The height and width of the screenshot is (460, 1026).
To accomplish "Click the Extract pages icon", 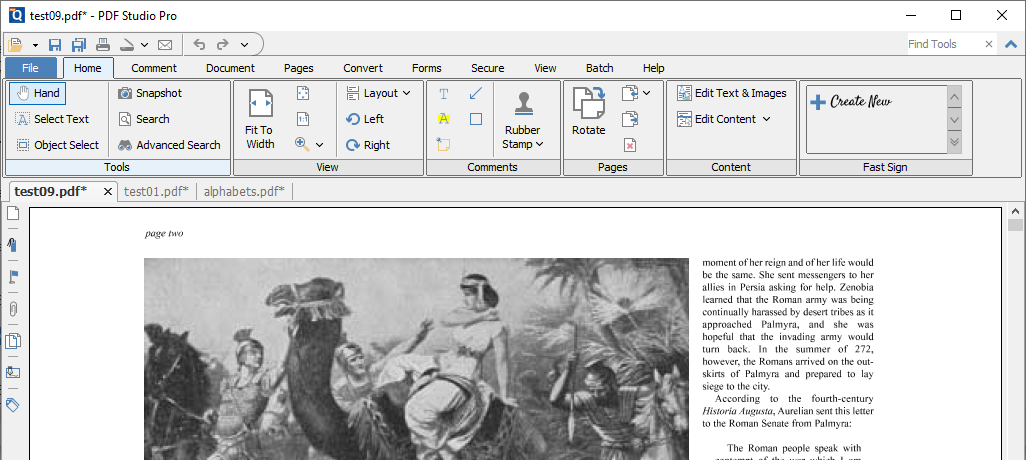I will pos(629,119).
